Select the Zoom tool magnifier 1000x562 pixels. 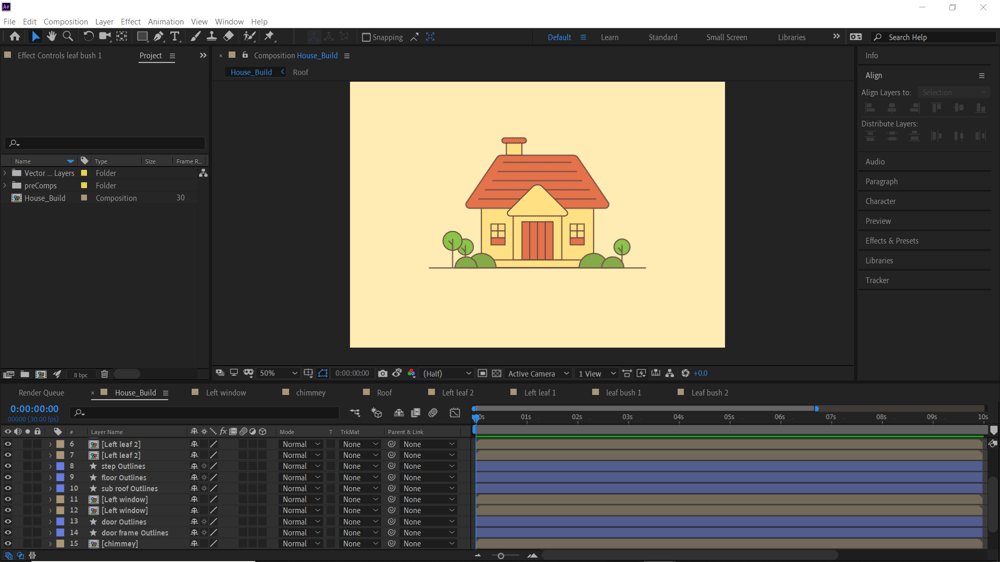coord(68,37)
